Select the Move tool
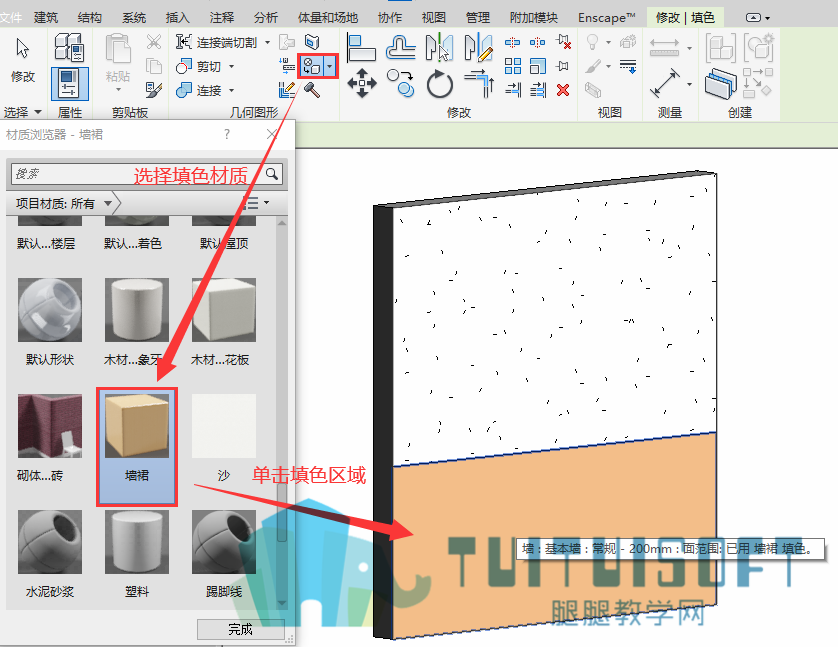This screenshot has height=647, width=838. click(362, 83)
